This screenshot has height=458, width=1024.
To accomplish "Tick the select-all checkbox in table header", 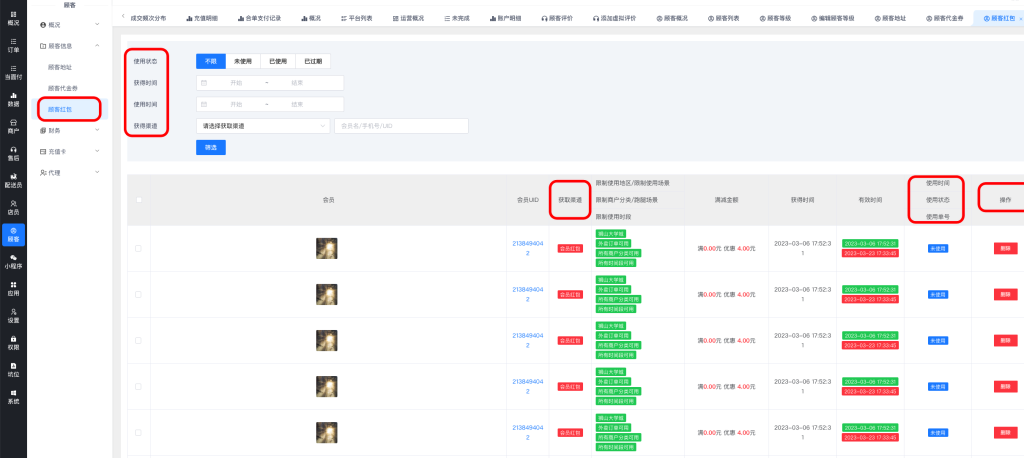I will point(138,200).
